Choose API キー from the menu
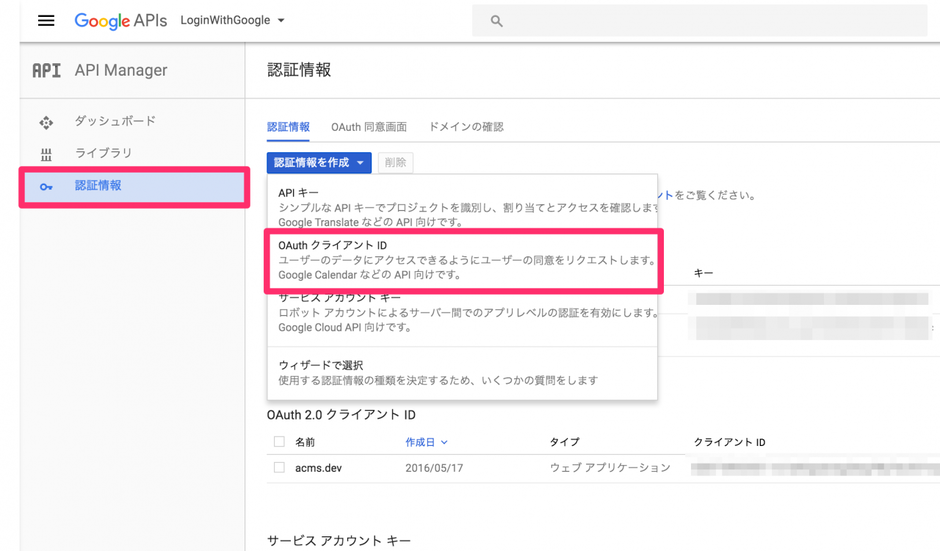 pyautogui.click(x=462, y=207)
